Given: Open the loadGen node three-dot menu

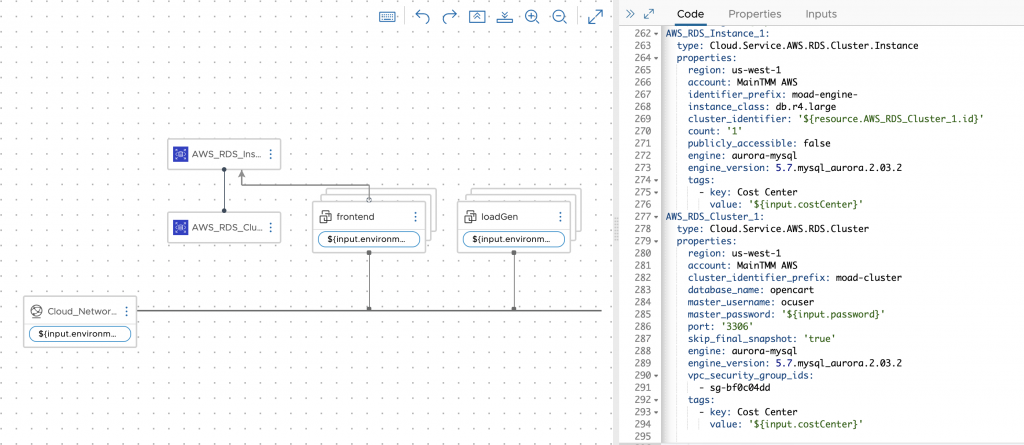Looking at the screenshot, I should pos(558,216).
